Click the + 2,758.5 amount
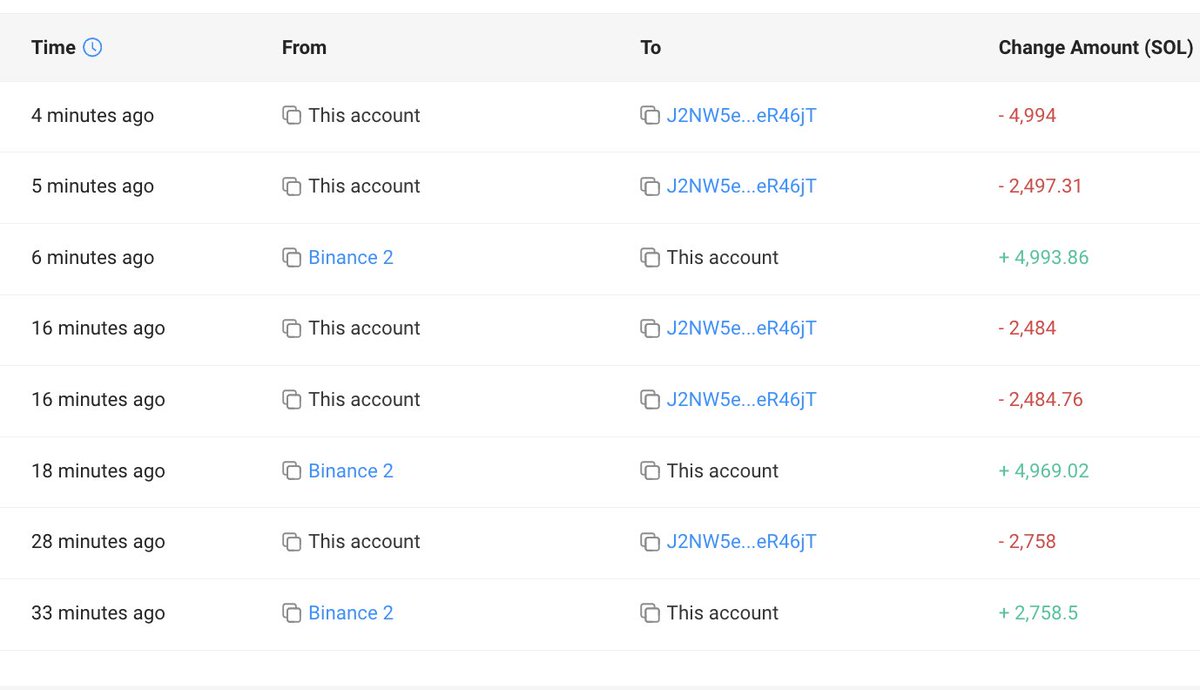Screen dimensions: 1200x690 tap(1038, 613)
